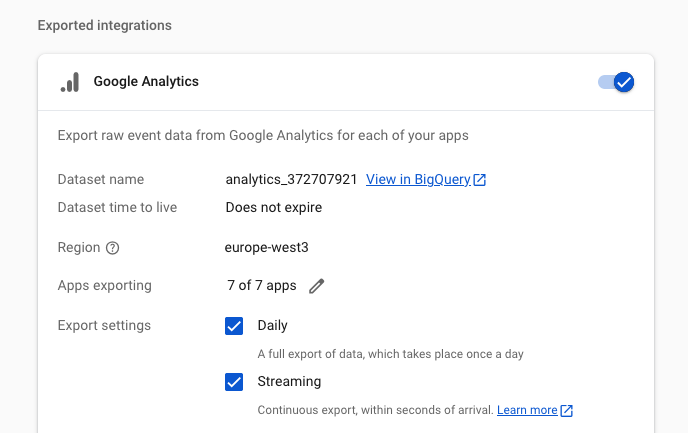Click the Region help question mark icon
This screenshot has width=688, height=433.
(112, 248)
